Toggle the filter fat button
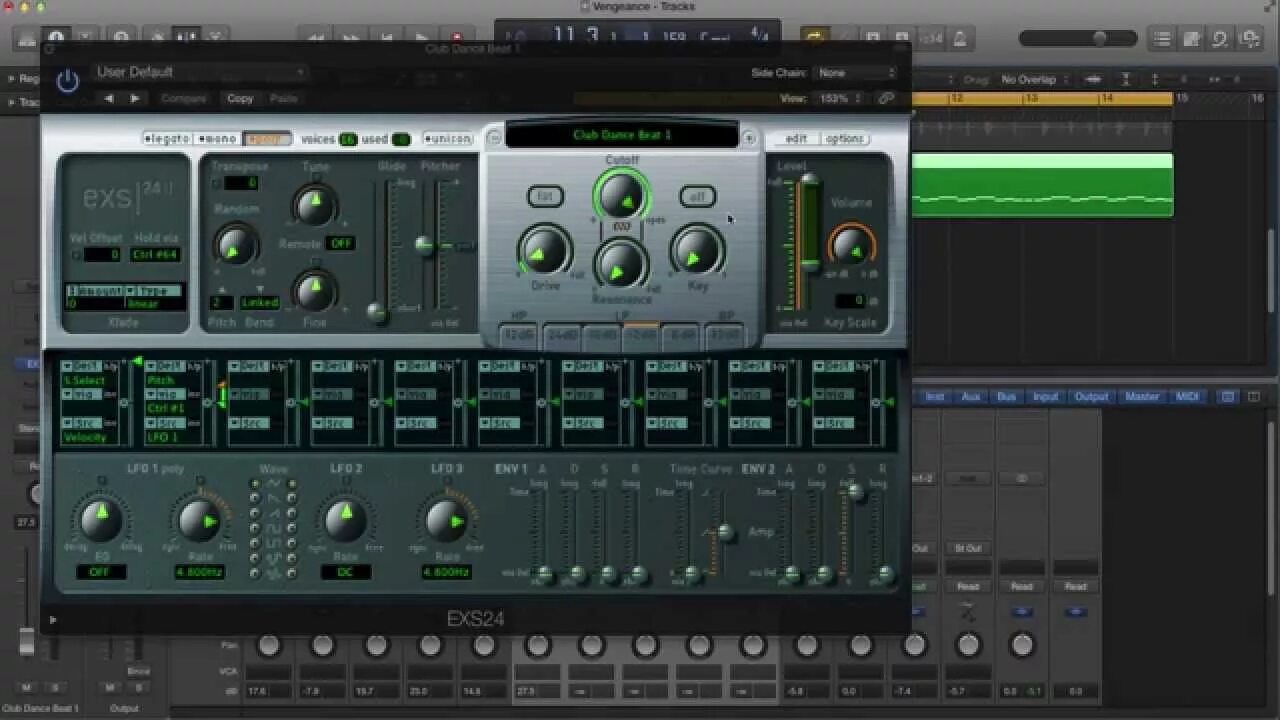This screenshot has width=1280, height=720. pyautogui.click(x=545, y=197)
